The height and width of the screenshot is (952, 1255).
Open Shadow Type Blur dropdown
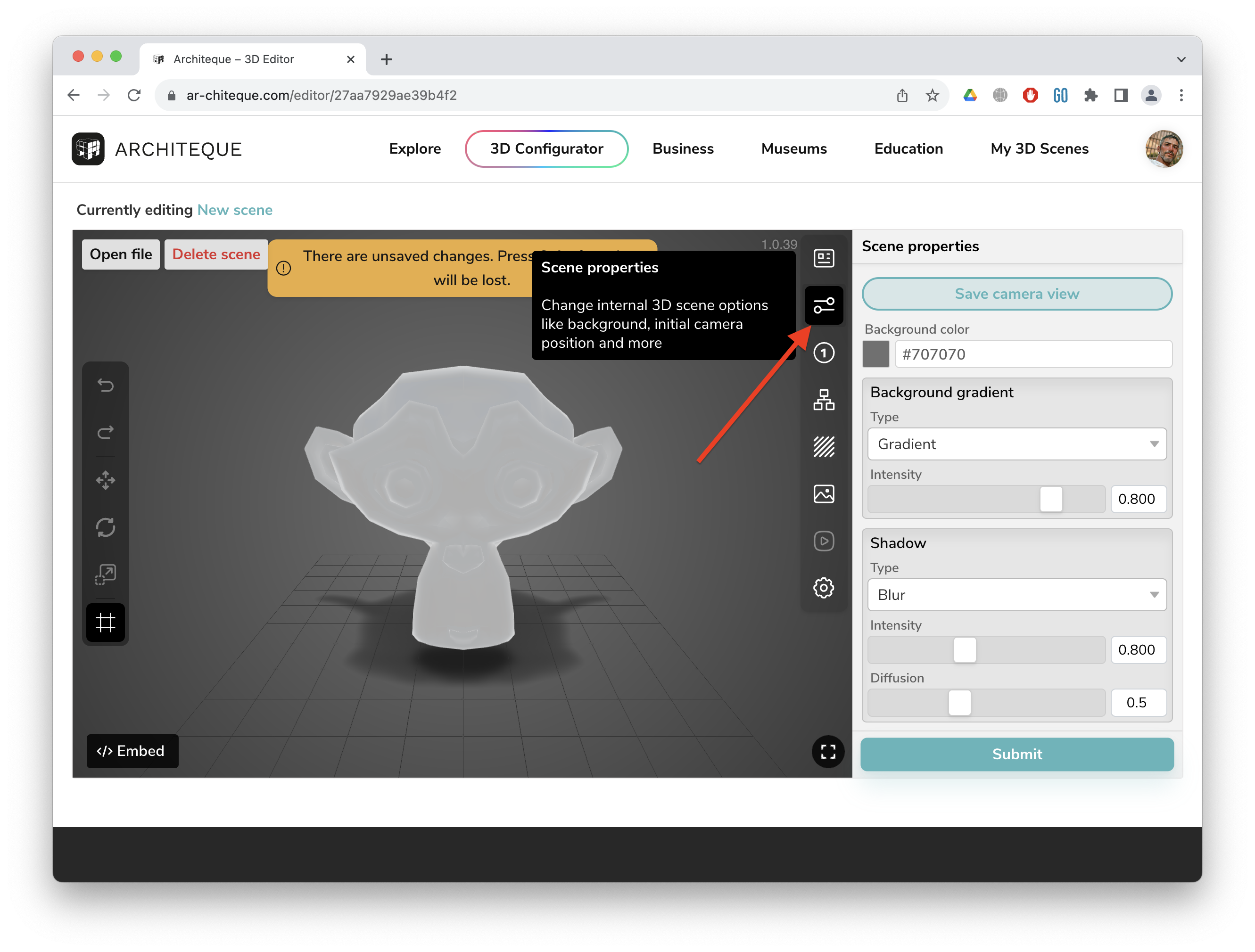pos(1016,595)
